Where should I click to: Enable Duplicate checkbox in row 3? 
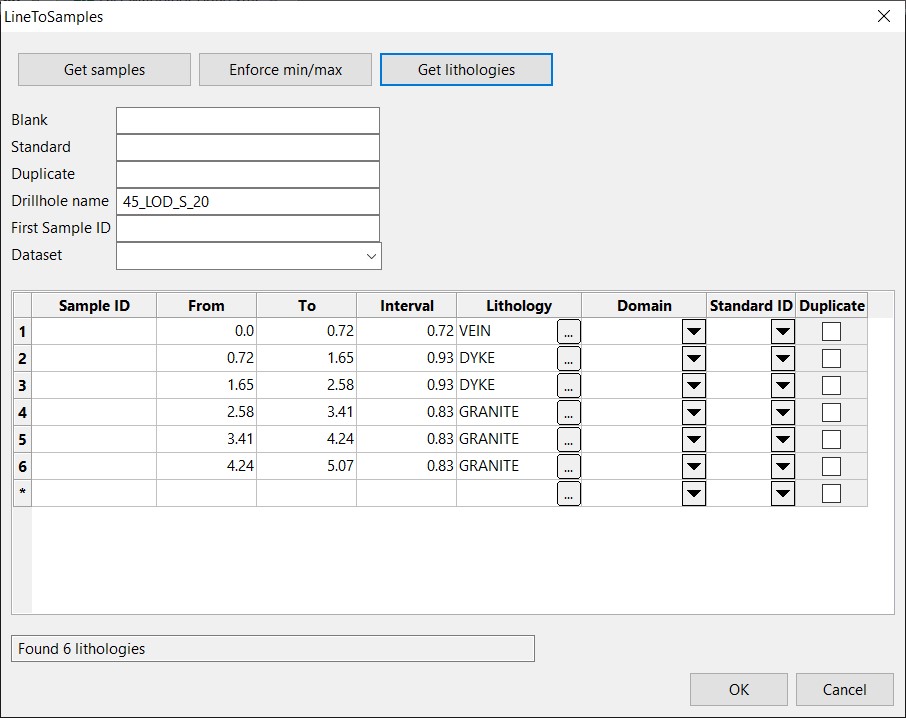(831, 385)
